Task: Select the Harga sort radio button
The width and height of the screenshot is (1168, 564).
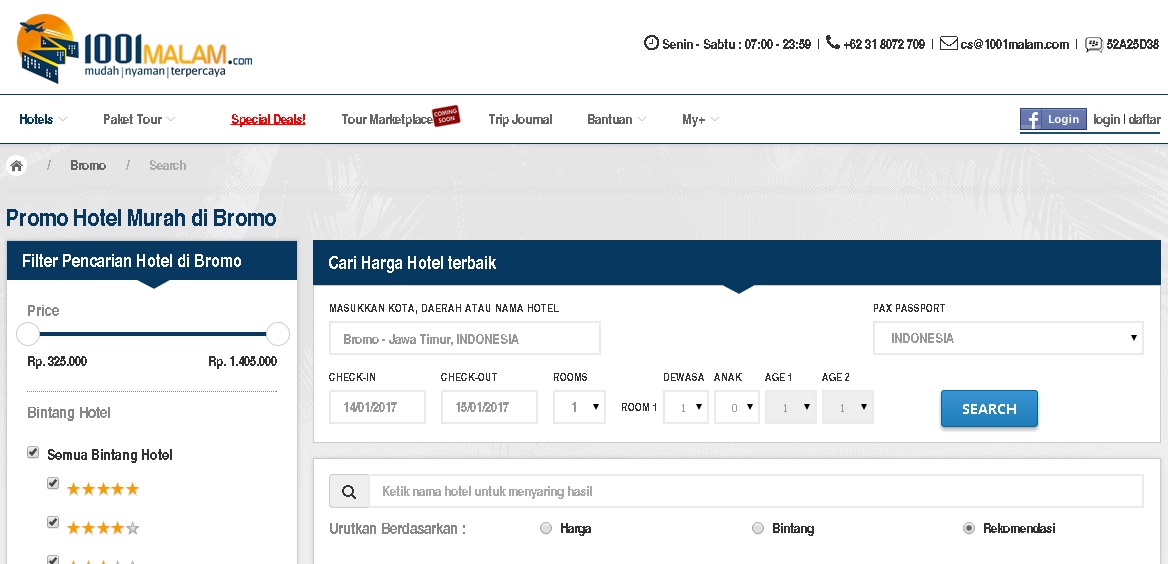Action: (546, 528)
